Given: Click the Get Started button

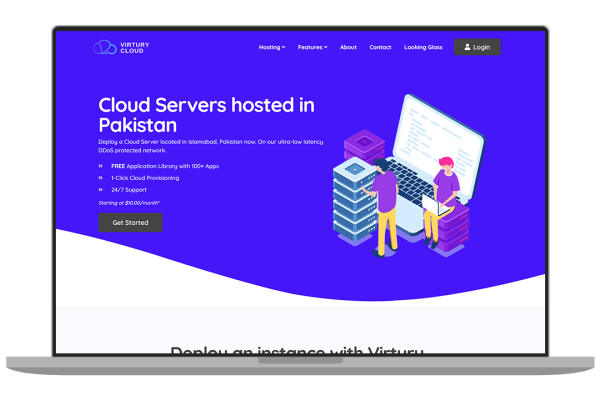Looking at the screenshot, I should coord(130,222).
